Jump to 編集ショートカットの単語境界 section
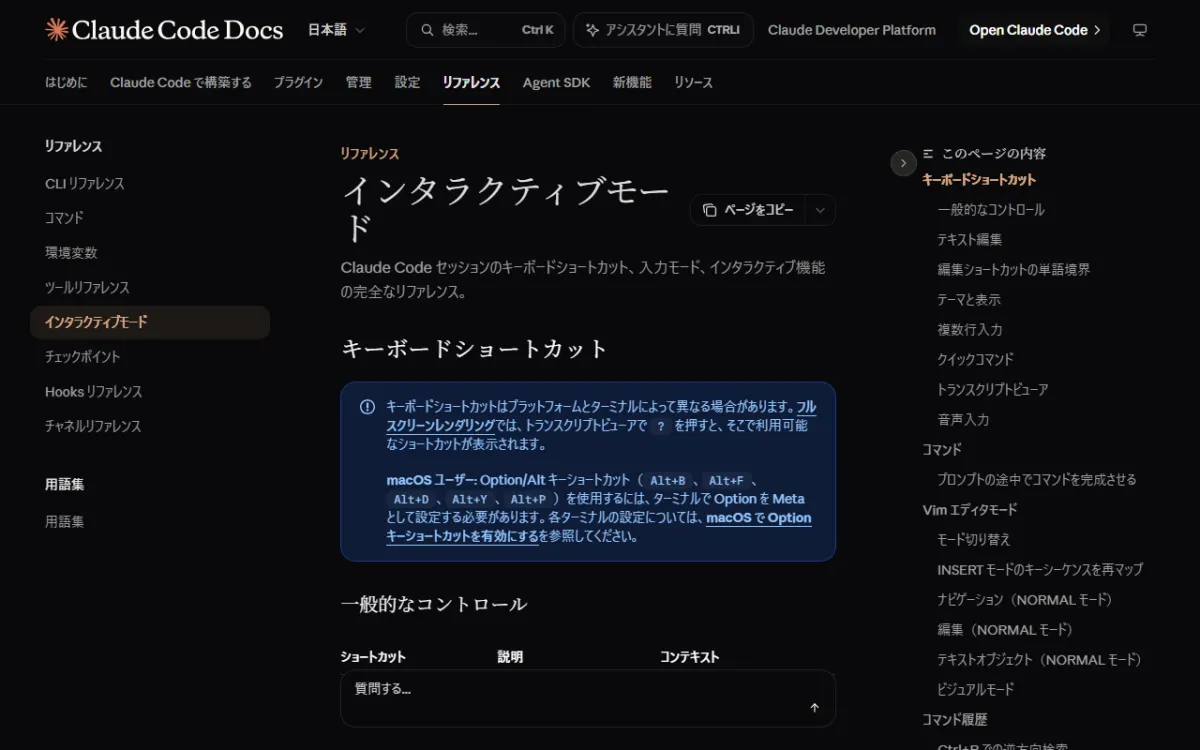 1013,270
